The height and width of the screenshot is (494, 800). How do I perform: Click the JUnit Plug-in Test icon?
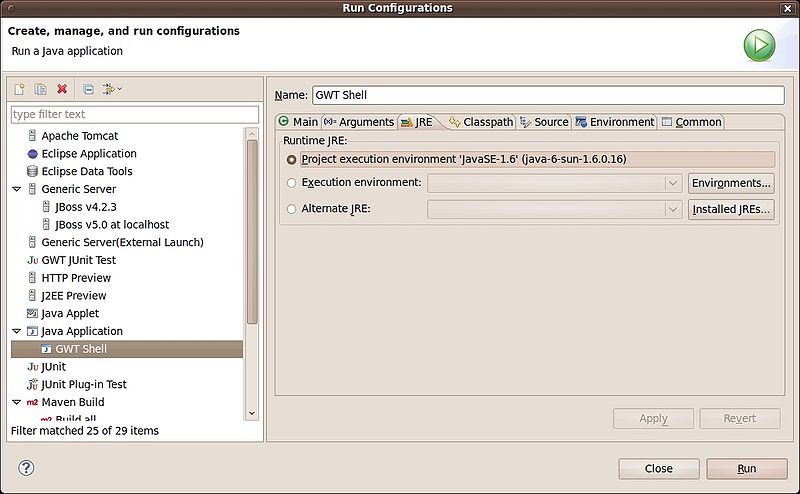coord(33,384)
